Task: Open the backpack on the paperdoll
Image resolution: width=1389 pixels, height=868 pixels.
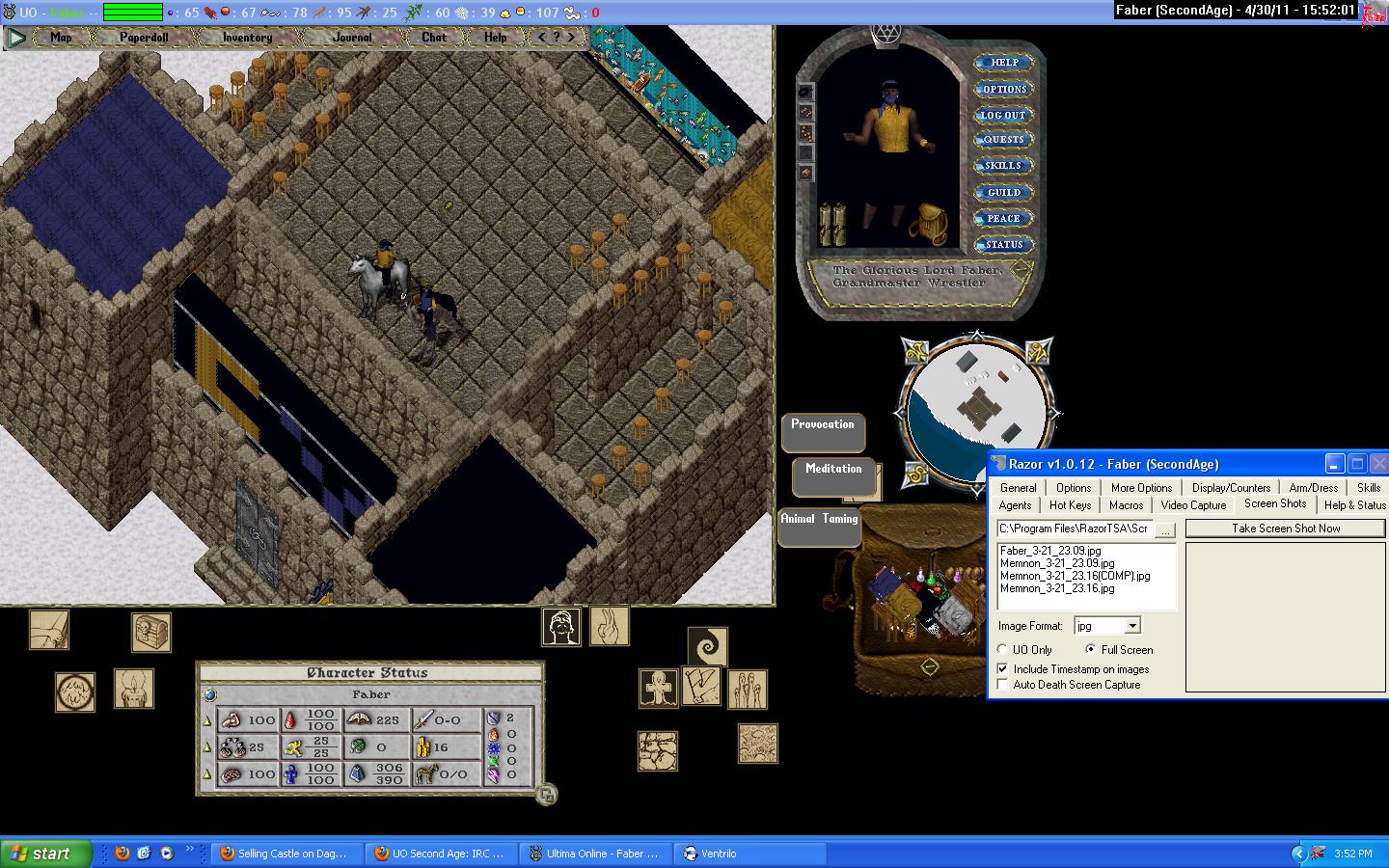Action: 928,222
